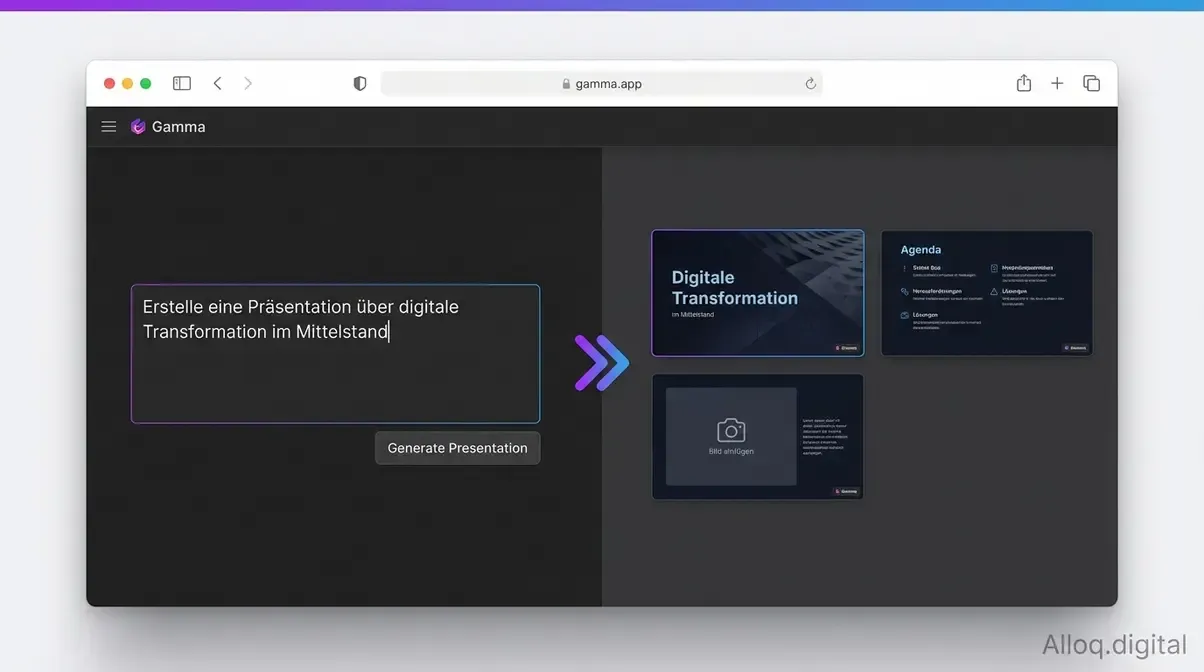Open the Gamma hamburger menu
Viewport: 1204px width, 672px height.
(109, 127)
